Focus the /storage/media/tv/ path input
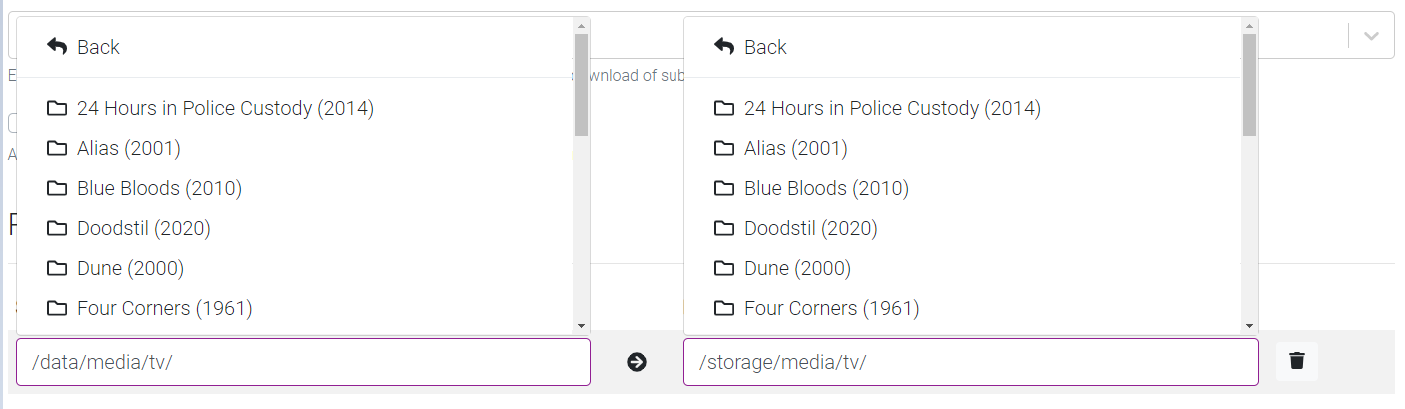Image resolution: width=1405 pixels, height=409 pixels. click(x=970, y=362)
